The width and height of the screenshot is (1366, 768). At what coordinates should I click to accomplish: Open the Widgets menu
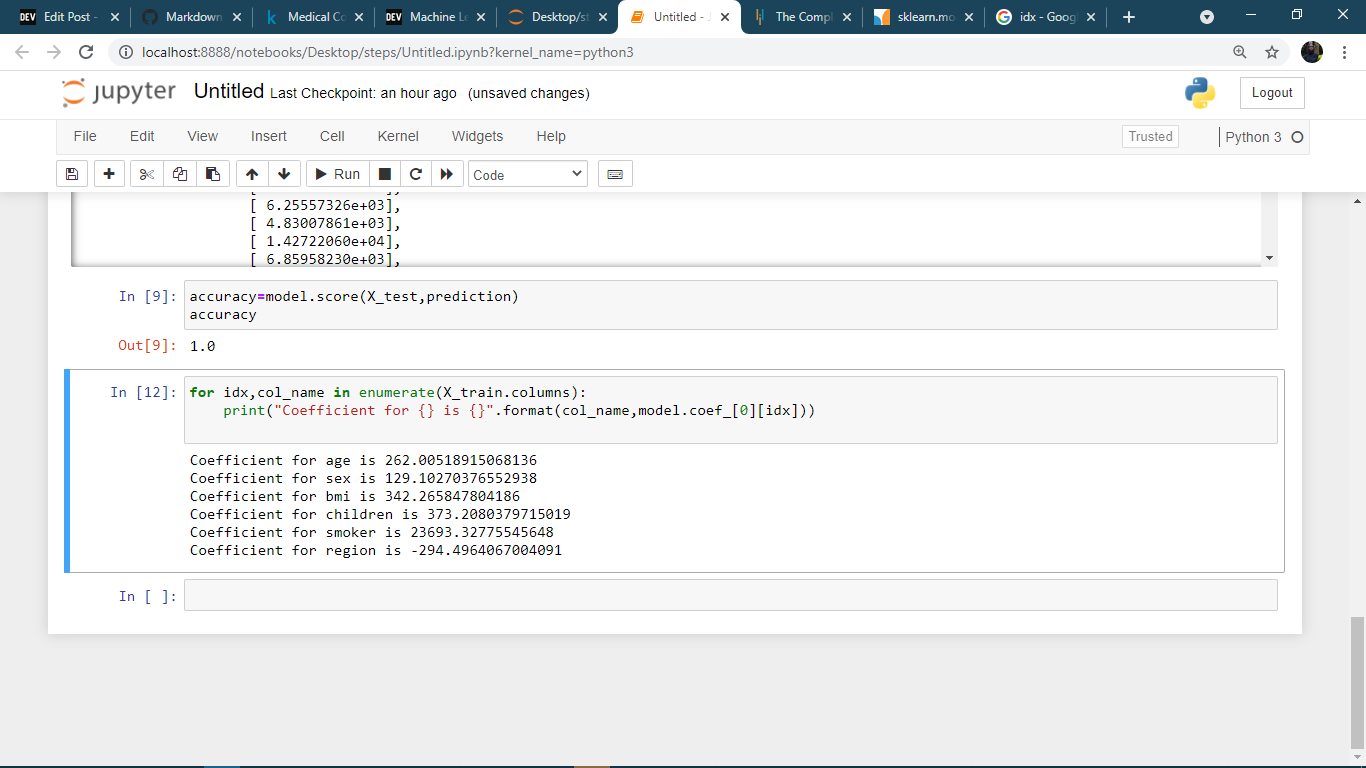[x=478, y=136]
